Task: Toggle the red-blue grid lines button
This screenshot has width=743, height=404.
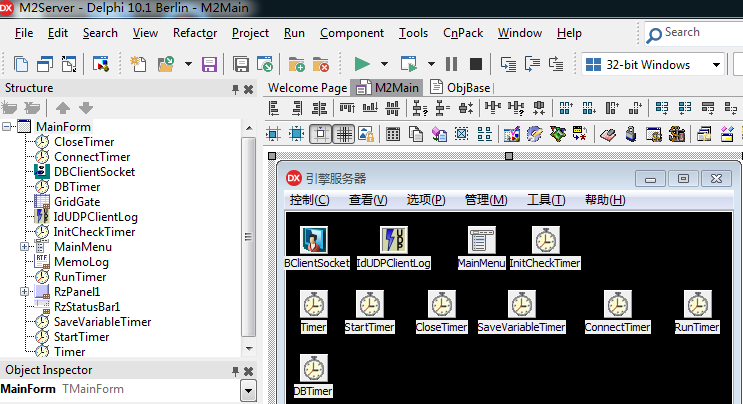Action: pos(344,135)
